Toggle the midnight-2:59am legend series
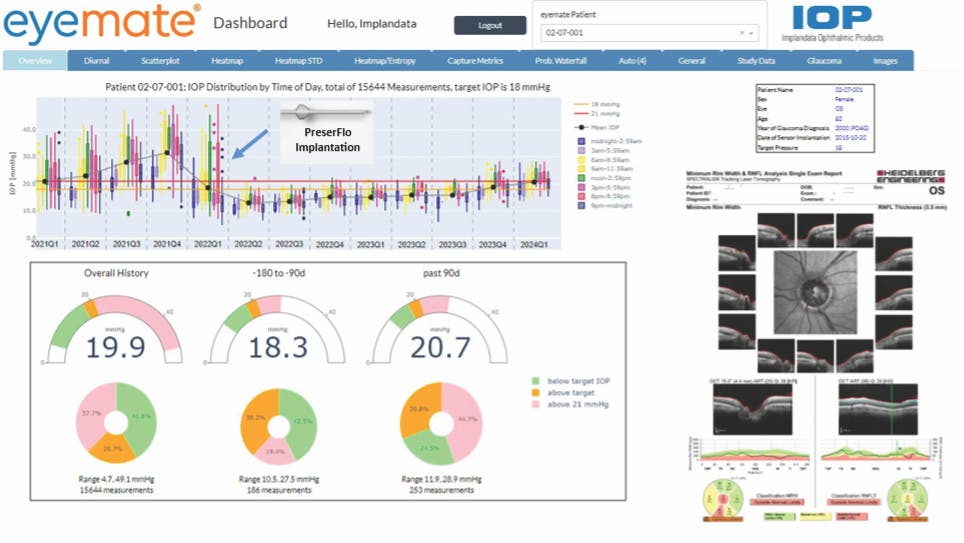 coord(581,141)
